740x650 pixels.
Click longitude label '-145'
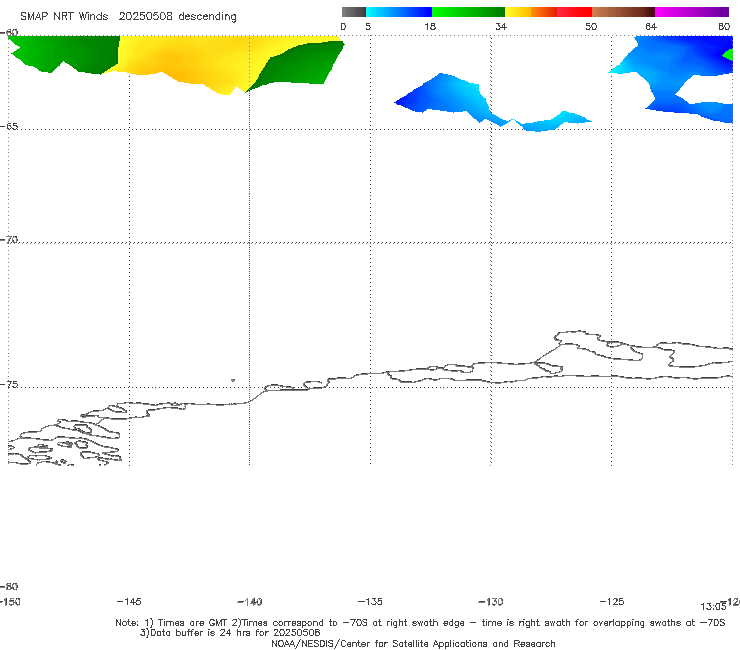(x=129, y=602)
